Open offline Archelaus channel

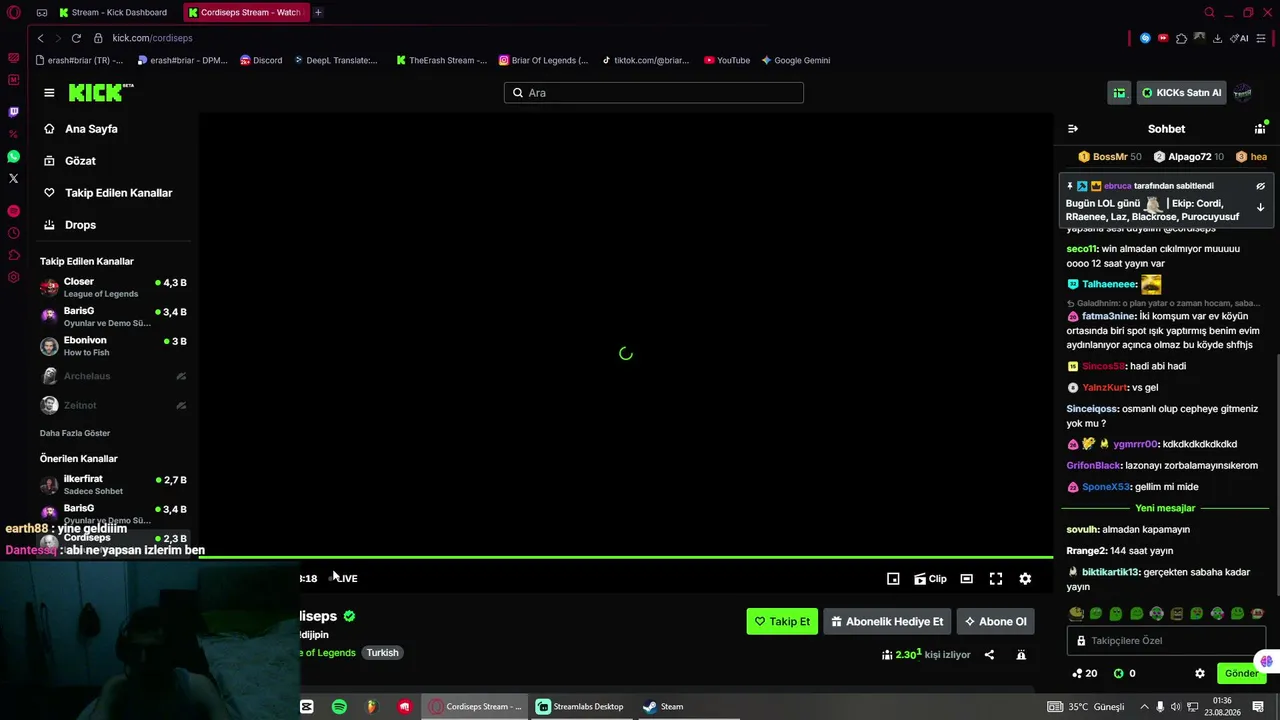113,376
